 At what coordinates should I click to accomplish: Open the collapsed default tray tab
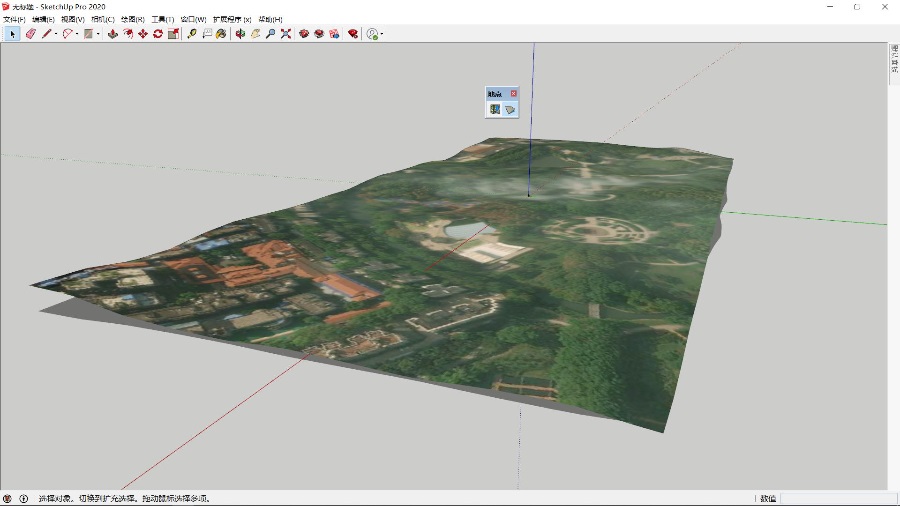pyautogui.click(x=894, y=59)
